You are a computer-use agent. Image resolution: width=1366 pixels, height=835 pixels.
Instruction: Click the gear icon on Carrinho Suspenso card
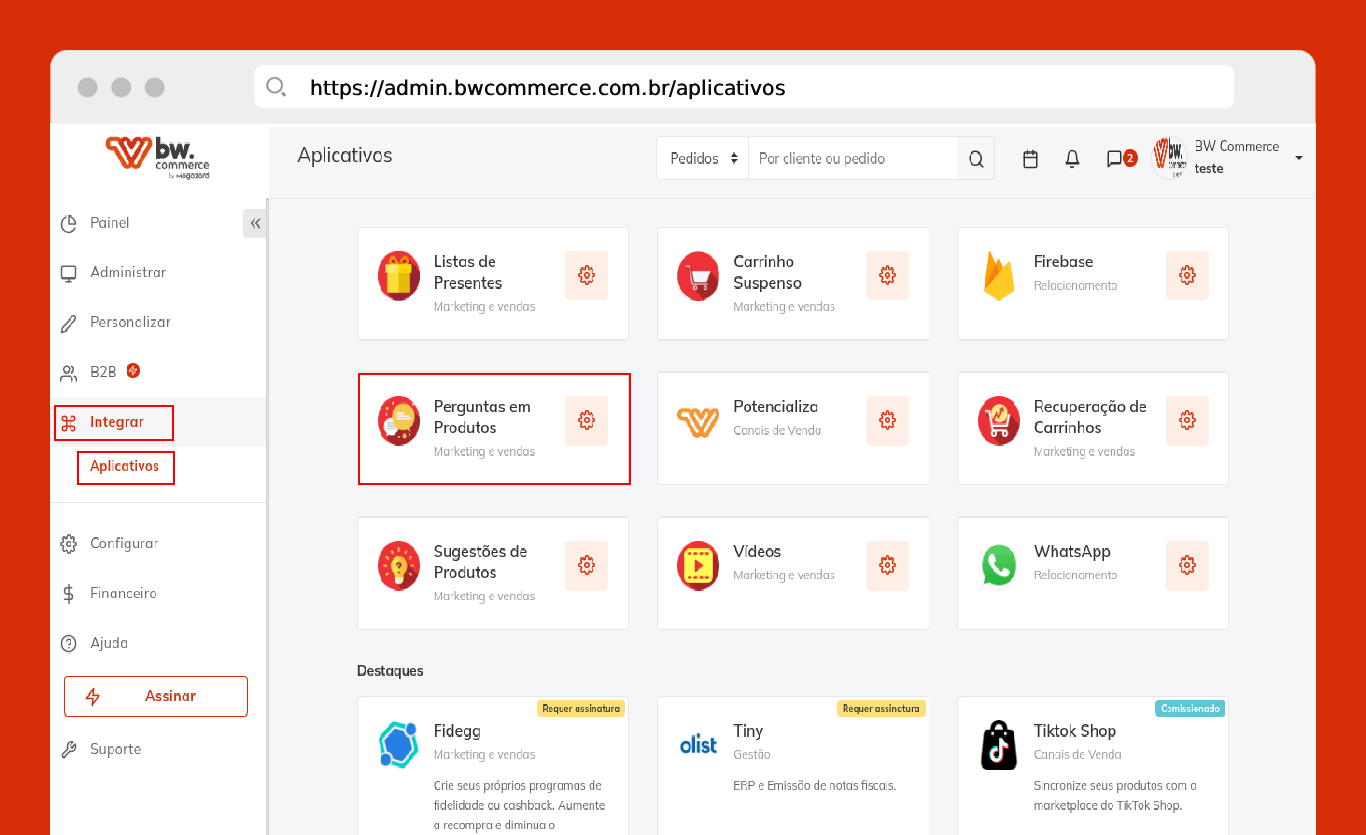pyautogui.click(x=887, y=275)
